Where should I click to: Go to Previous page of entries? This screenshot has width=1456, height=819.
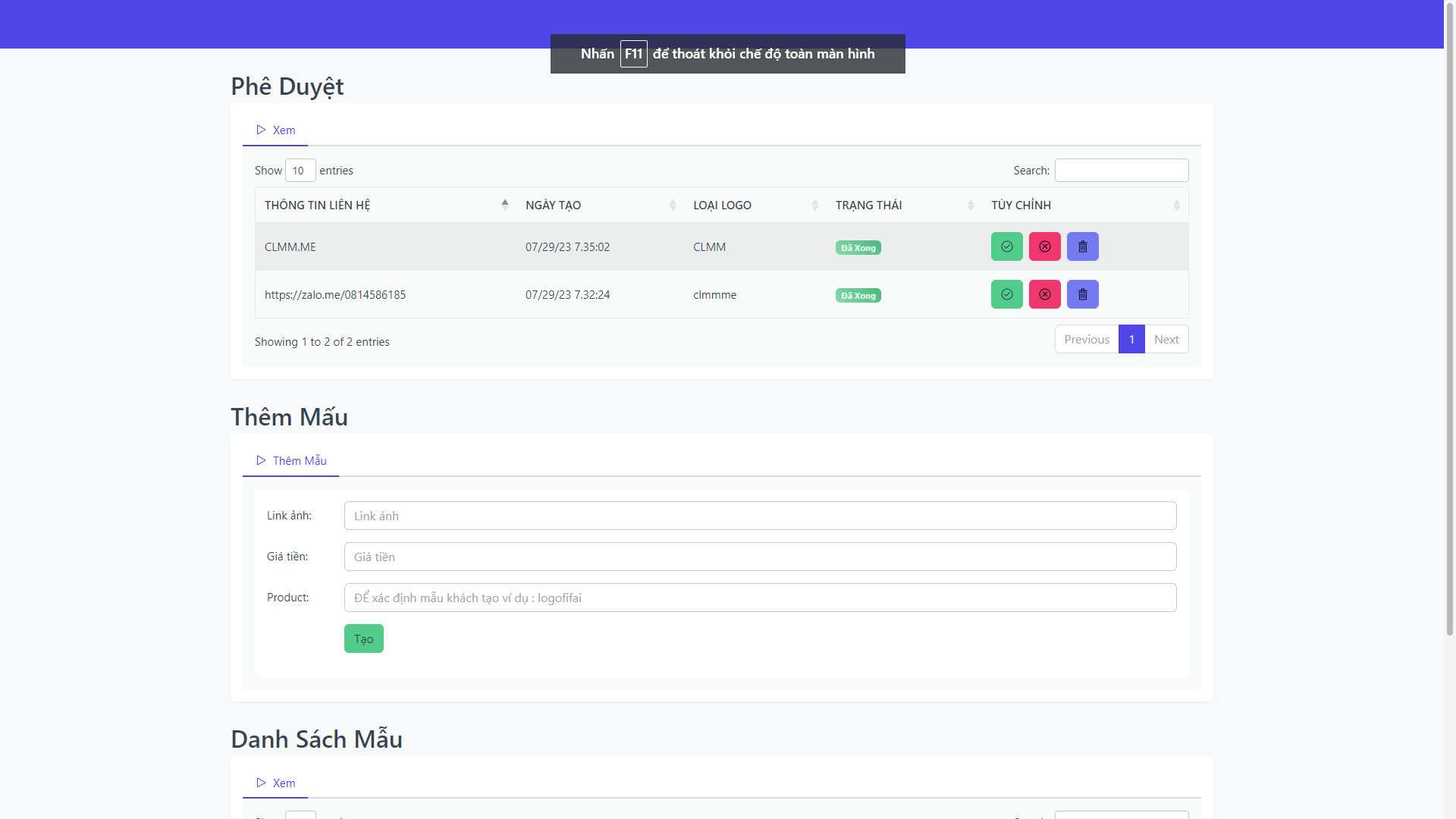click(x=1086, y=340)
